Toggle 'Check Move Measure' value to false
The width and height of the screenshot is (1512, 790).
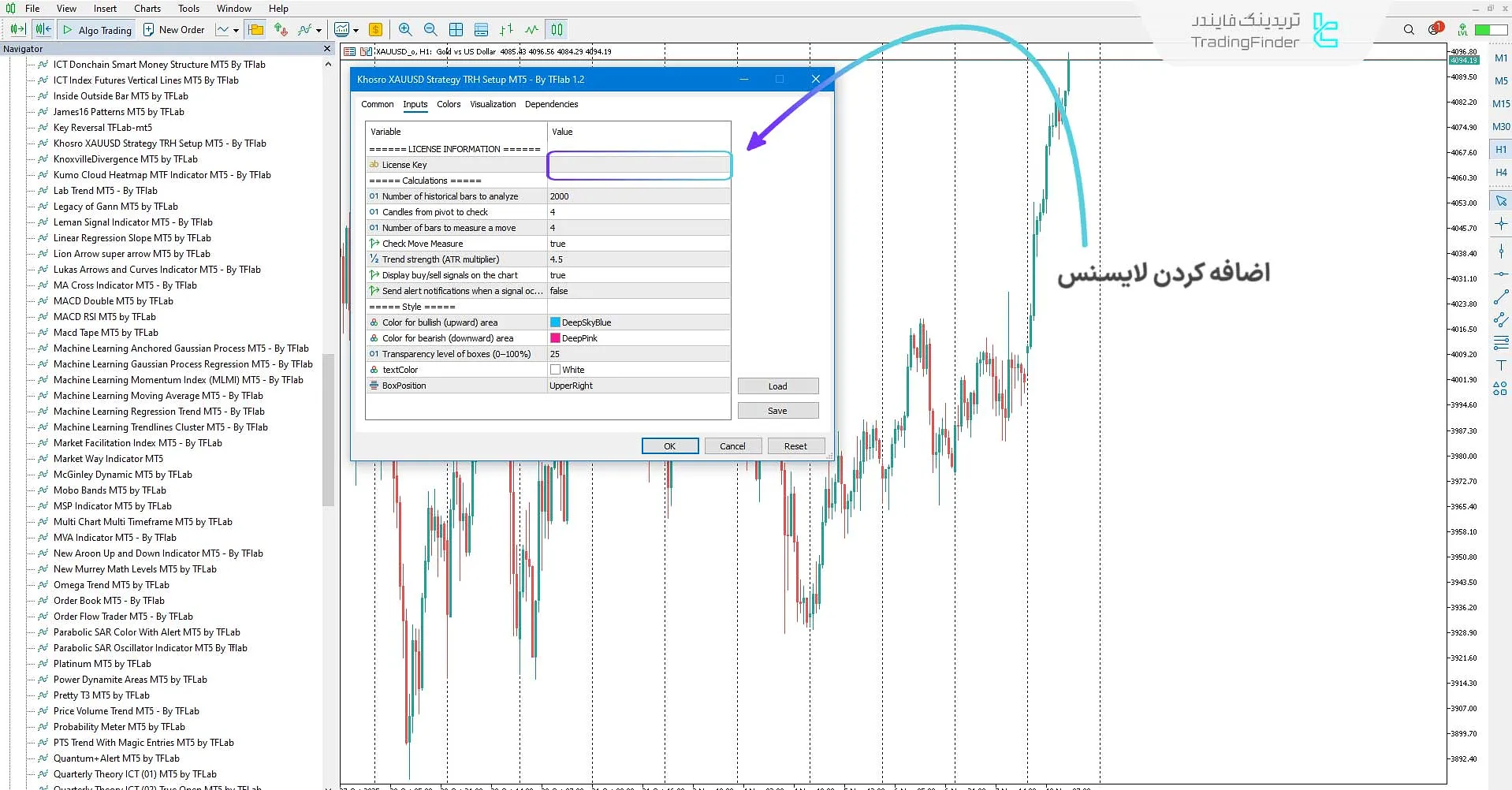639,244
